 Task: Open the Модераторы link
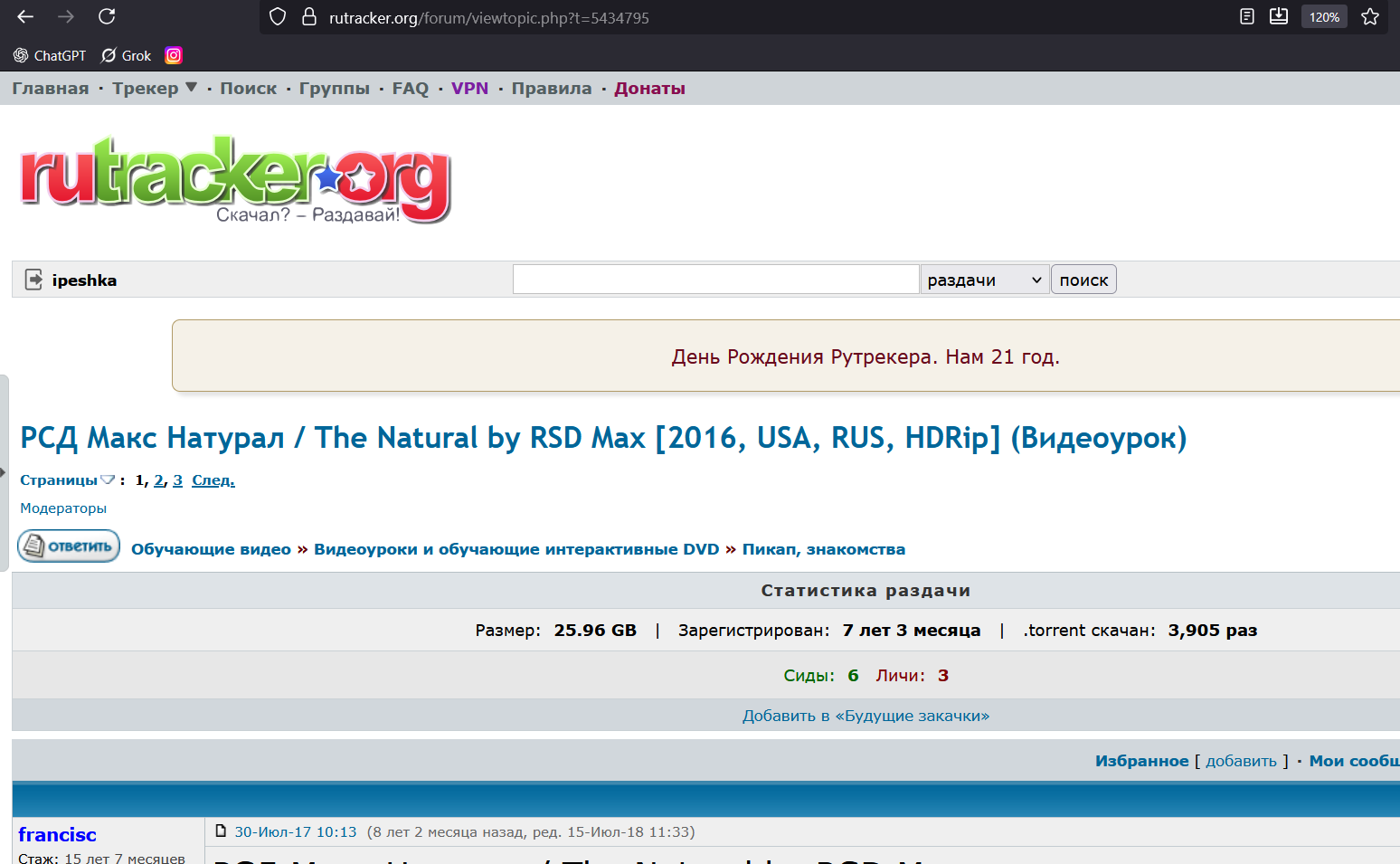63,508
